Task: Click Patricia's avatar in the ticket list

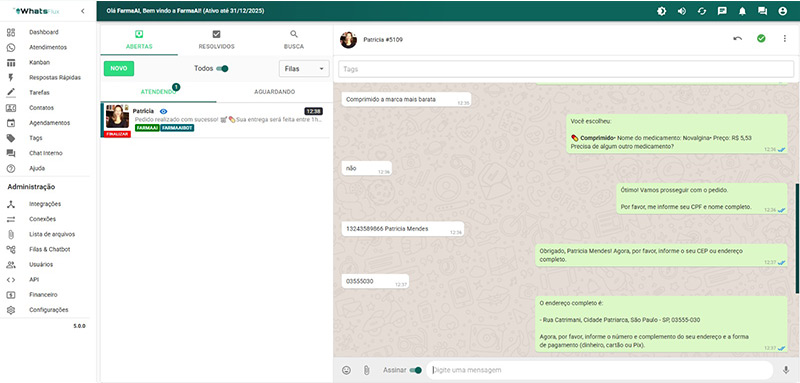Action: pyautogui.click(x=117, y=117)
